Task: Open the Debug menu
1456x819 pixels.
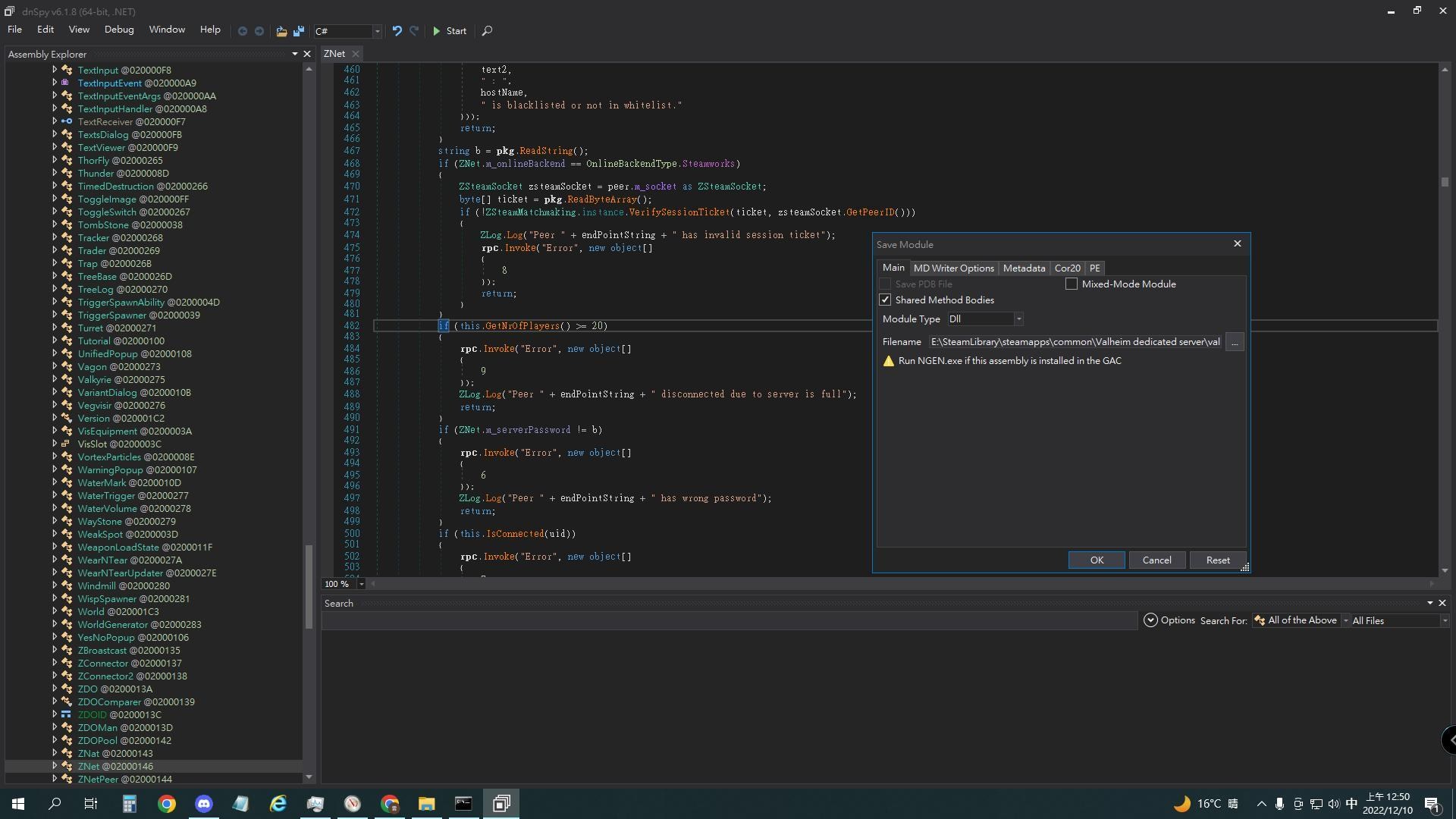Action: [119, 30]
